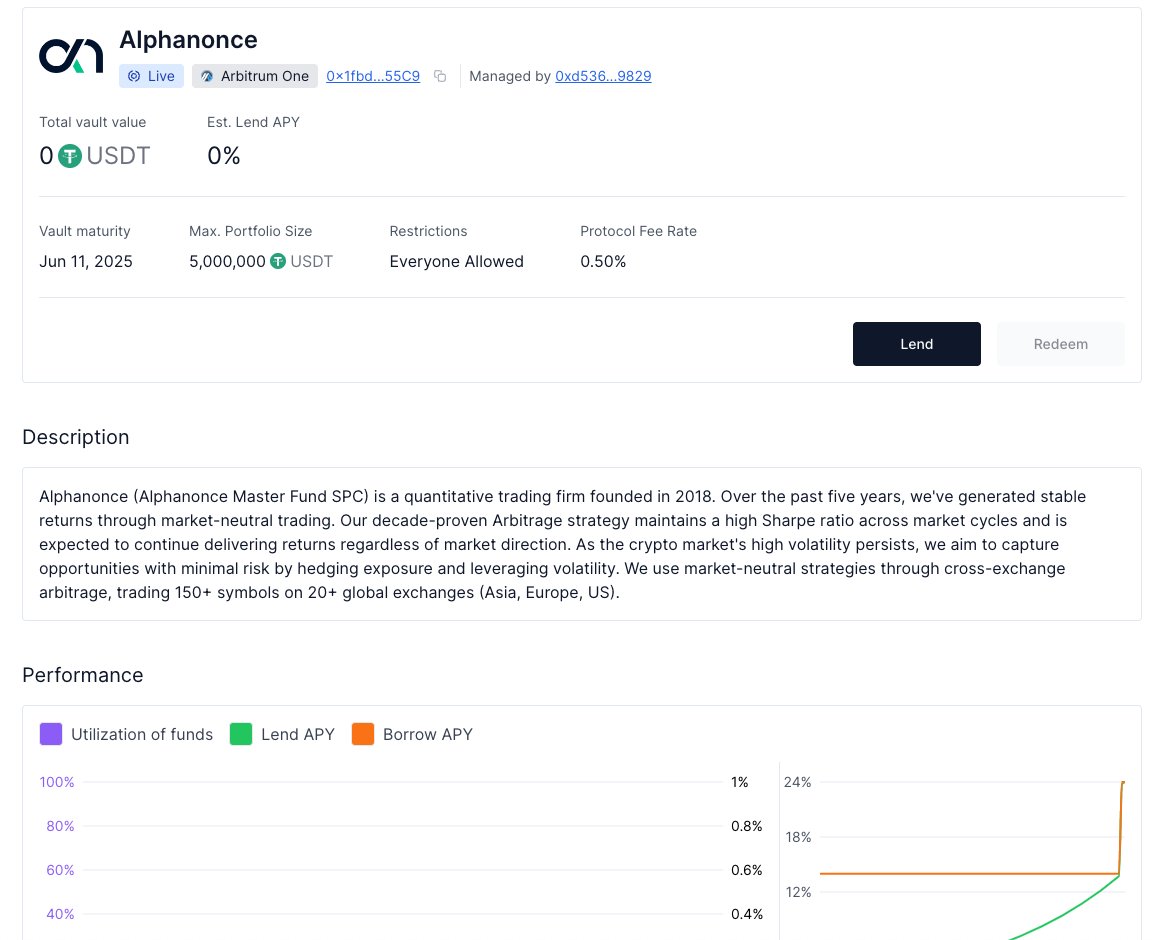The width and height of the screenshot is (1156, 940).
Task: Toggle the purple Utilization of funds swatch
Action: (x=51, y=734)
